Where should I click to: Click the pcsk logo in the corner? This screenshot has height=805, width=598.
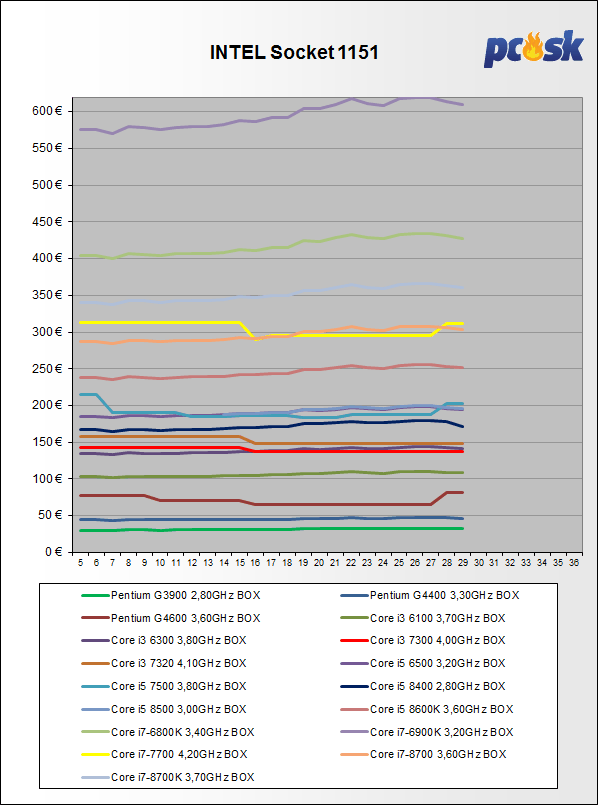pyautogui.click(x=534, y=49)
